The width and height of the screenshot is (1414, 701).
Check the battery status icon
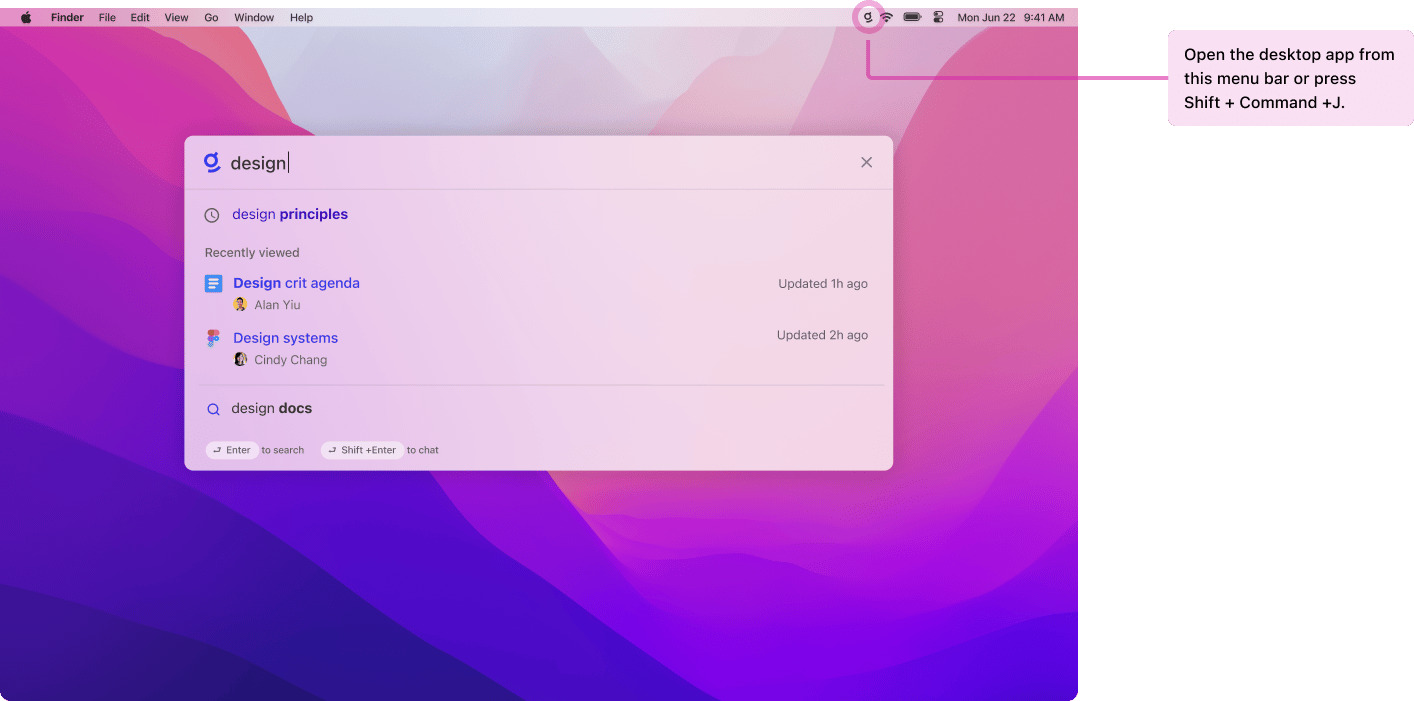click(912, 17)
